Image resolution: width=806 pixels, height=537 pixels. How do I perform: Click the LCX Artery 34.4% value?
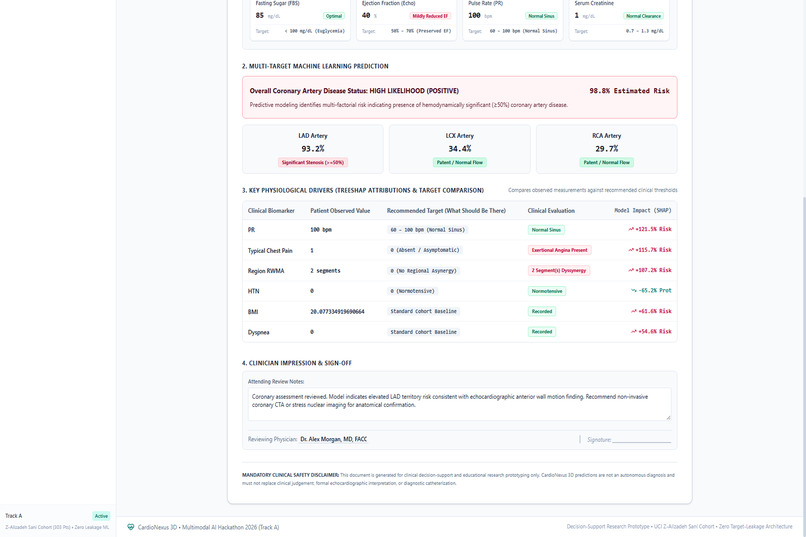(460, 149)
